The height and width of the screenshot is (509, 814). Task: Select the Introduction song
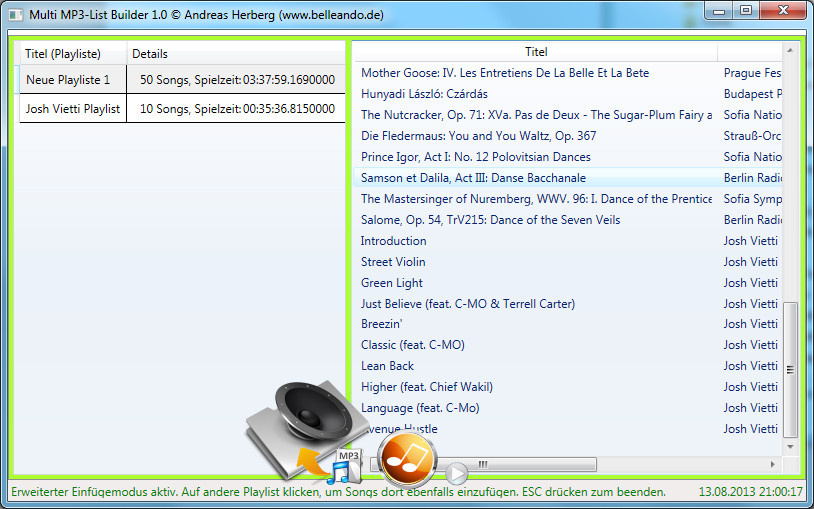coord(393,241)
